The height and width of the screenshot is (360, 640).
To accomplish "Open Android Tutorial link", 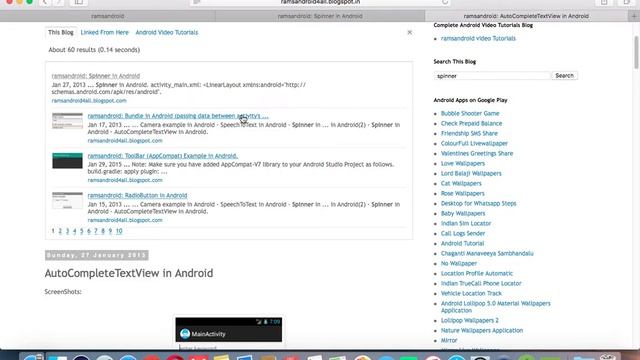I will point(462,243).
